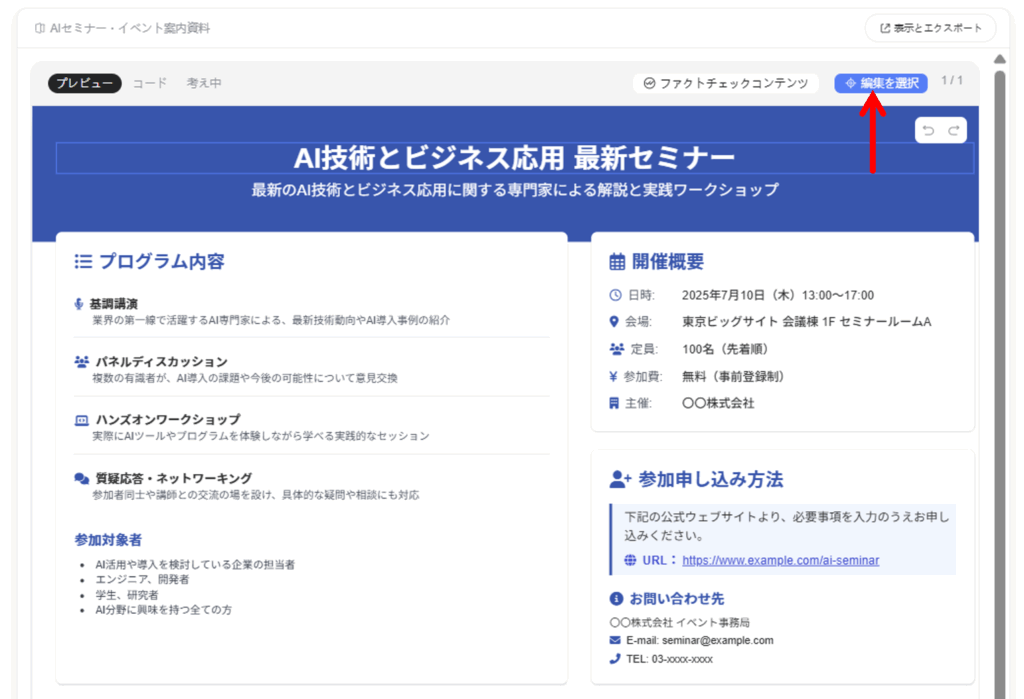This screenshot has height=699, width=1024.
Task: Click the speech bubbles icon by 質疑応答
Action: (x=82, y=478)
